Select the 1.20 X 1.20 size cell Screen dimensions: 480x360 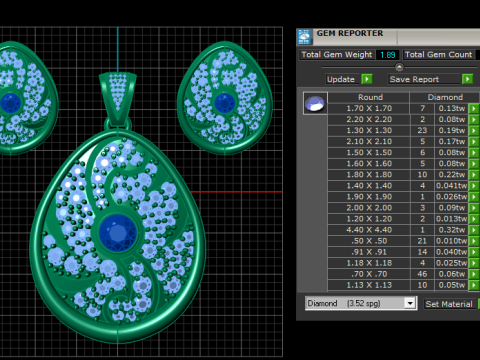(x=369, y=219)
